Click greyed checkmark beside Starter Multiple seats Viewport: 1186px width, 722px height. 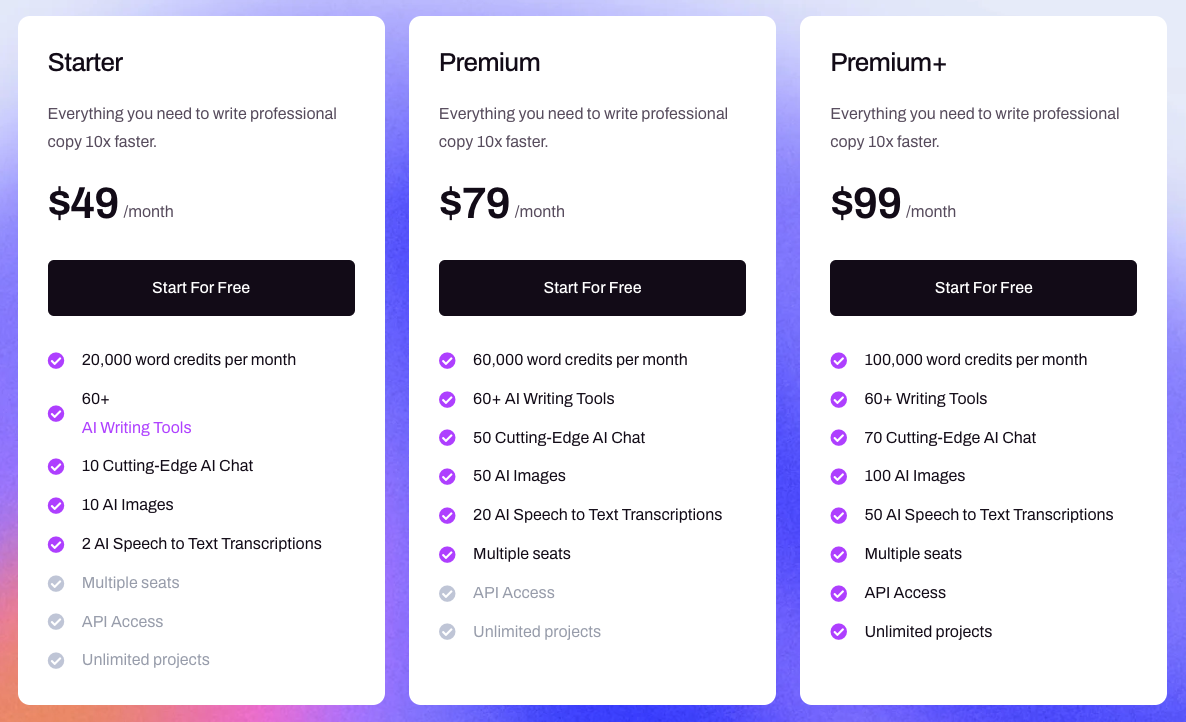57,583
